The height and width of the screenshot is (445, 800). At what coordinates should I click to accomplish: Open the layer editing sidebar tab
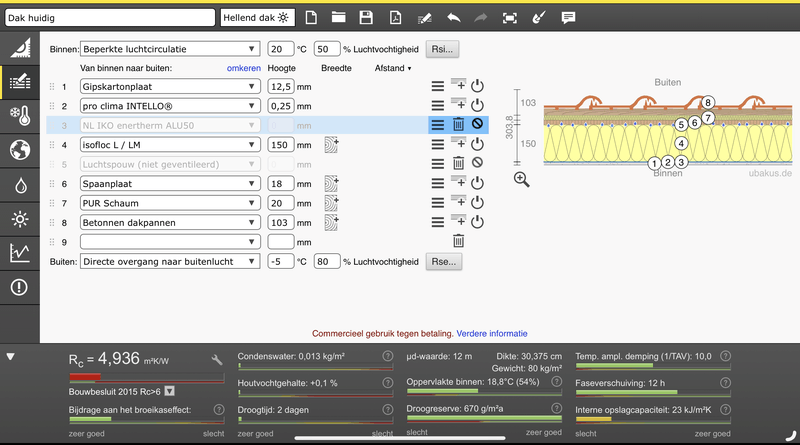(20, 82)
